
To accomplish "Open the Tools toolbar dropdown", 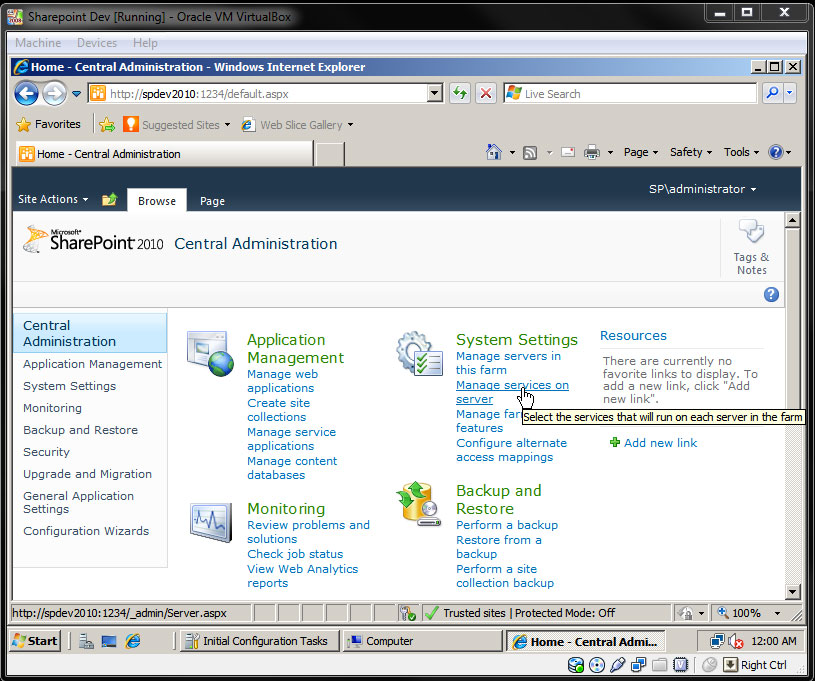I will pos(741,152).
